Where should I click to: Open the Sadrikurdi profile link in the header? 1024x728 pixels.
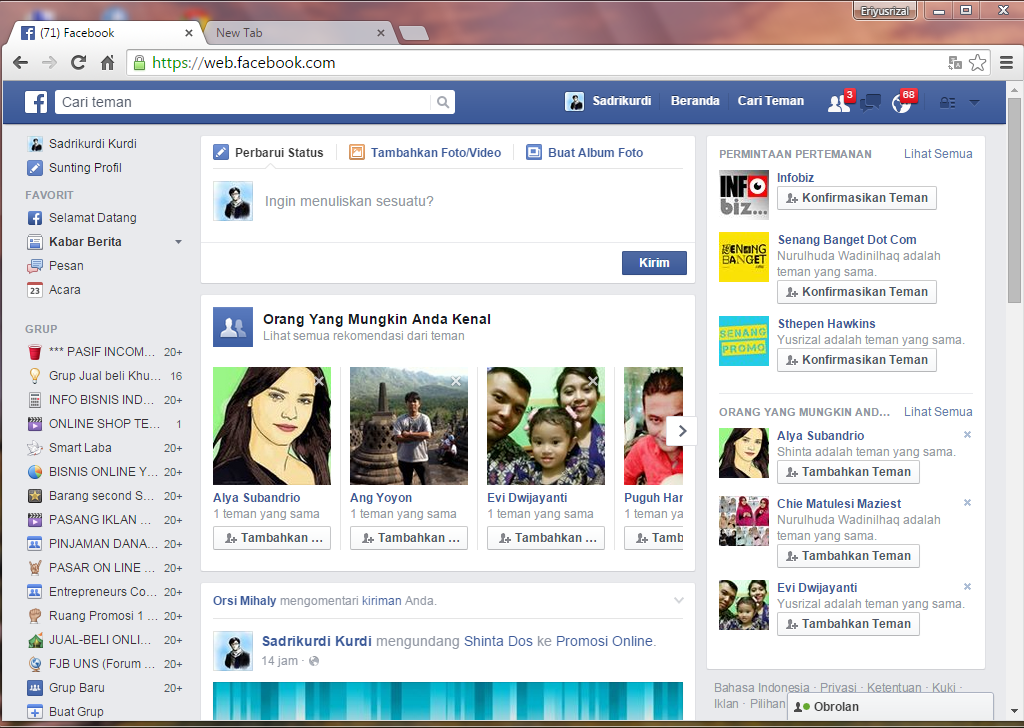pyautogui.click(x=608, y=101)
